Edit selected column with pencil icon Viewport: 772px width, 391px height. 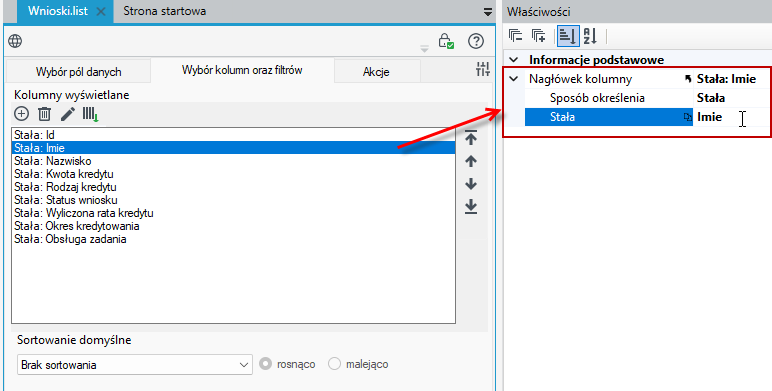67,114
